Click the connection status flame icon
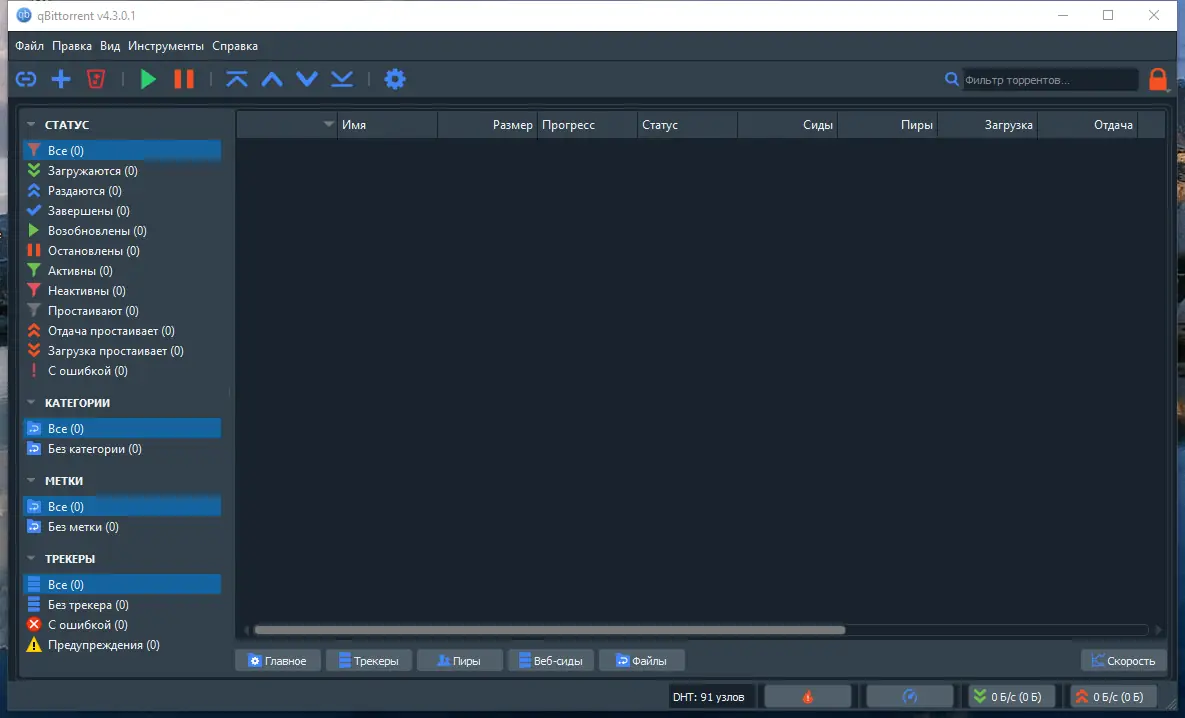The height and width of the screenshot is (718, 1185). click(x=807, y=697)
